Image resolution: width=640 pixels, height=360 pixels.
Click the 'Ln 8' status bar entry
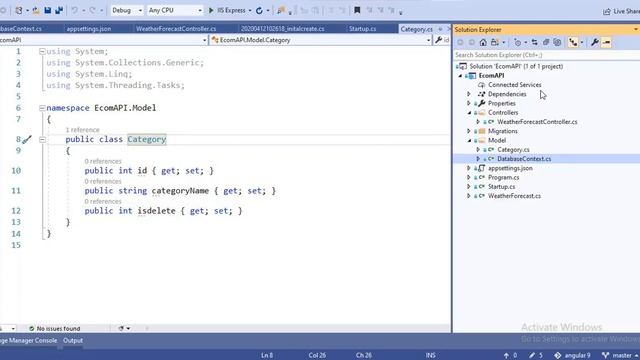pyautogui.click(x=267, y=355)
